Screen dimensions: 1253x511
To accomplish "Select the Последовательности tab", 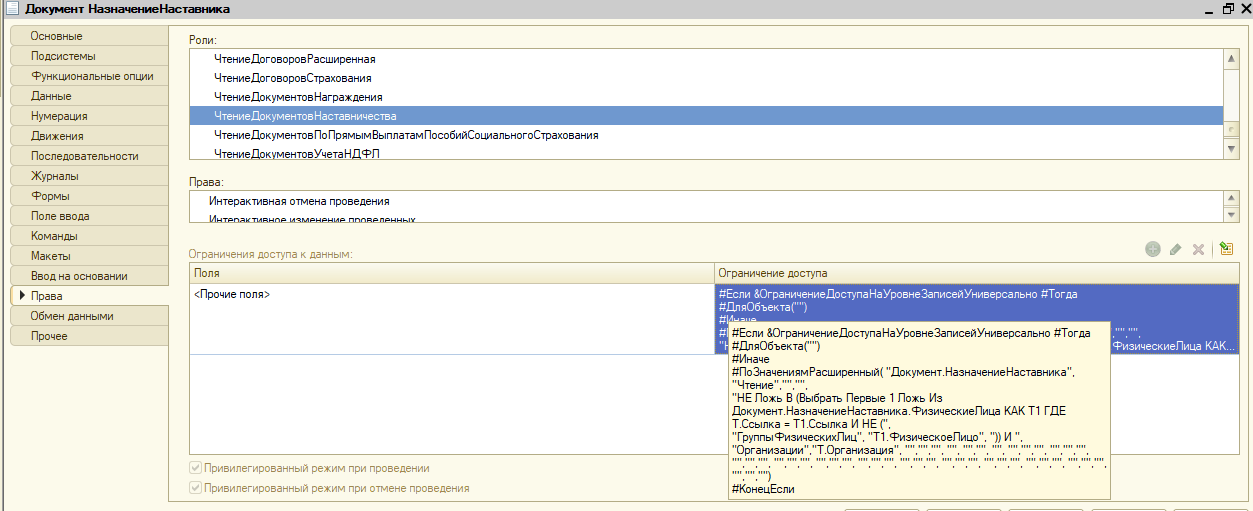I will point(89,156).
